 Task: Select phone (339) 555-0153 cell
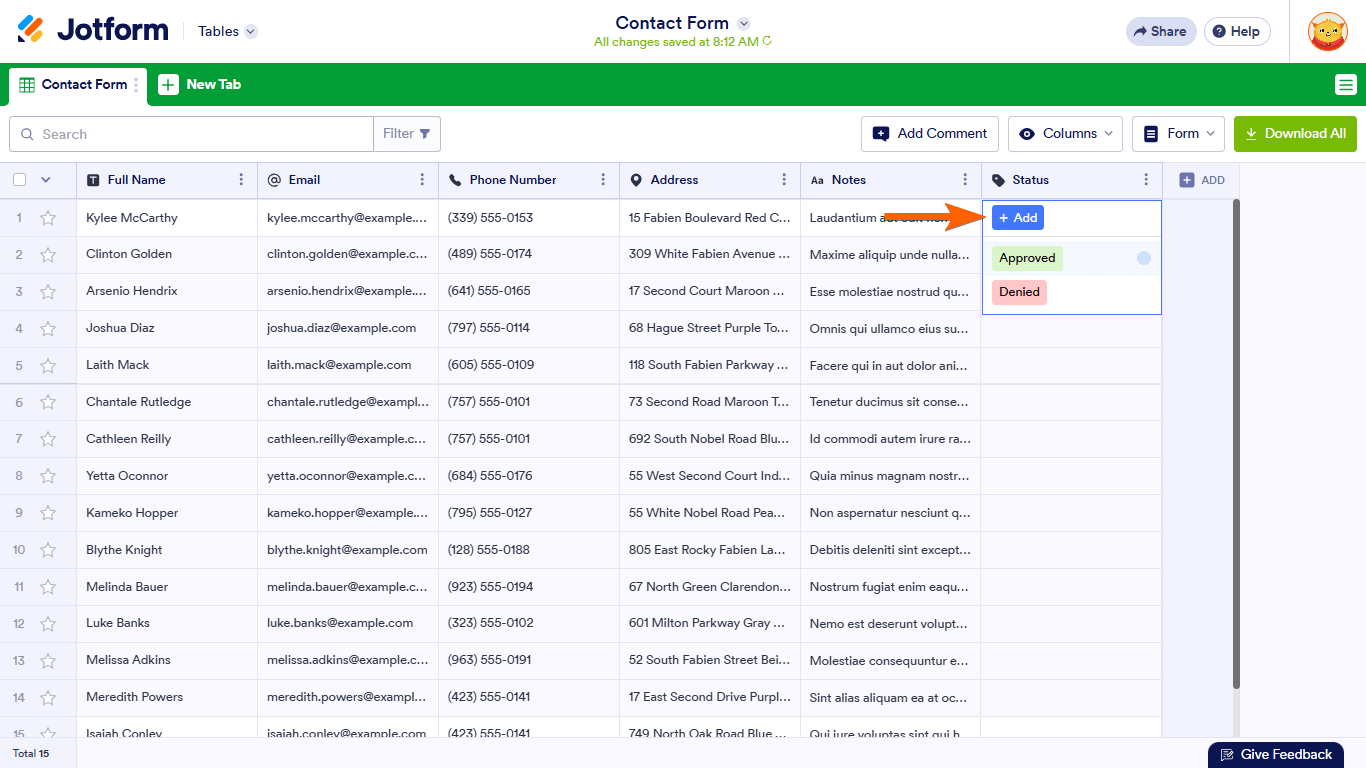(x=529, y=218)
